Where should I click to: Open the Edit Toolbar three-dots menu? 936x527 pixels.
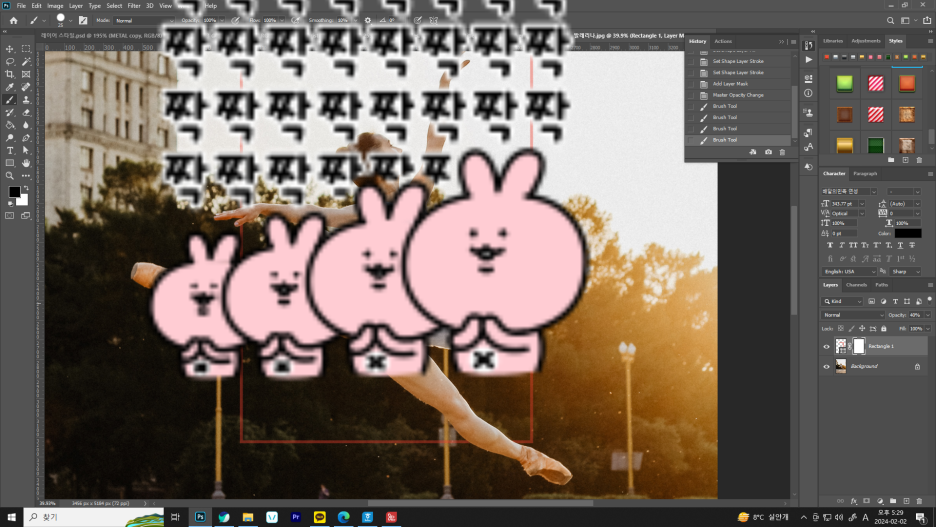(26, 176)
